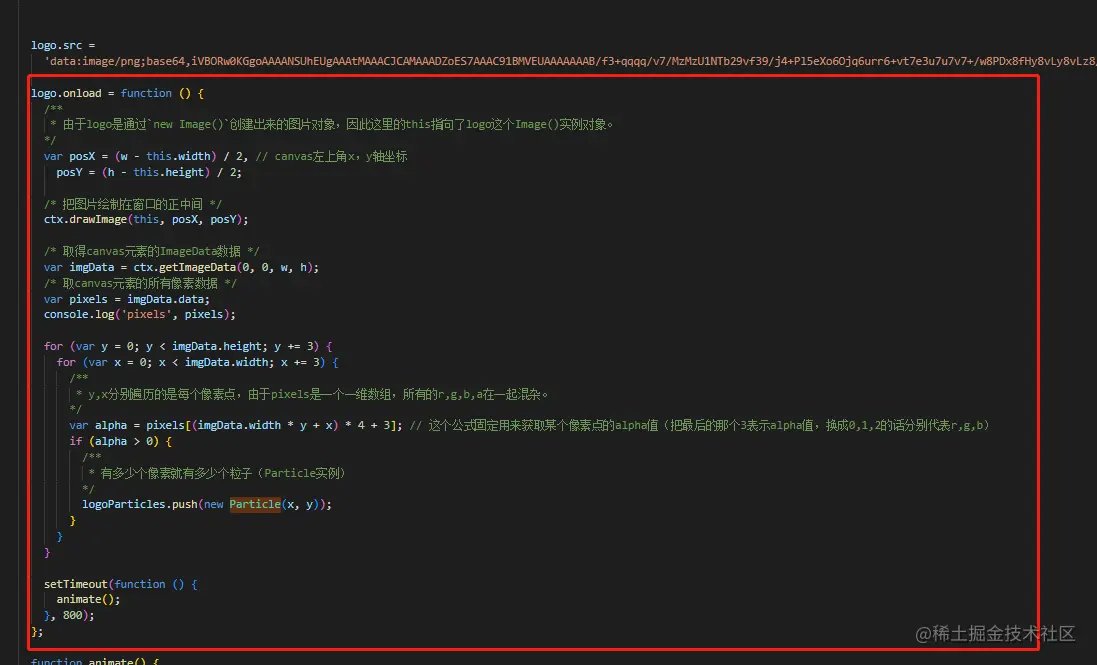This screenshot has width=1097, height=665.
Task: Click 'logoParticles.push' method call
Action: click(x=140, y=504)
